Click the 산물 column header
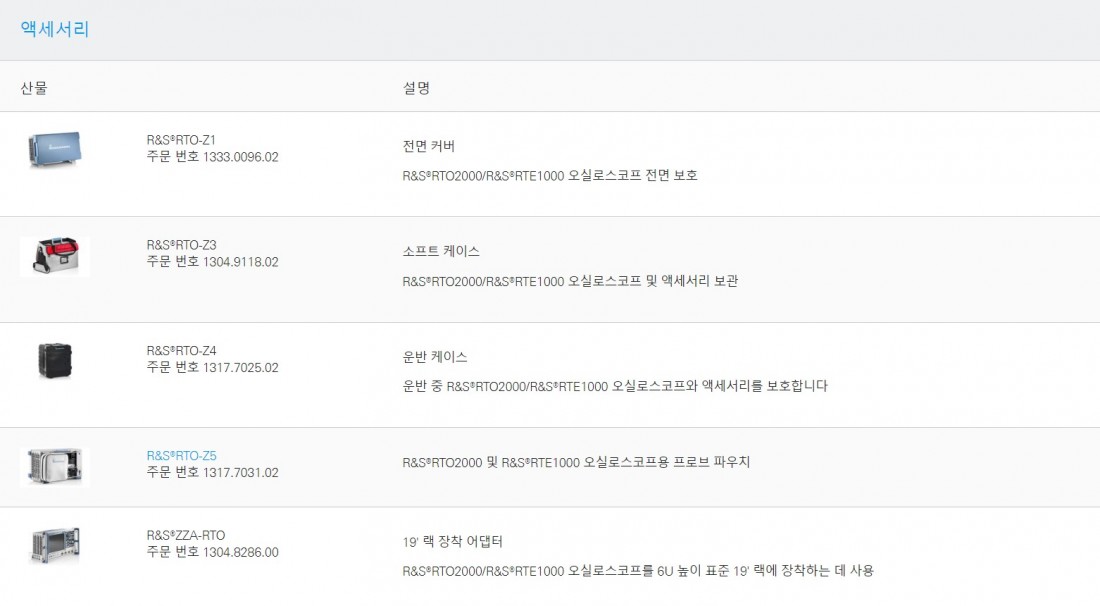 34,88
